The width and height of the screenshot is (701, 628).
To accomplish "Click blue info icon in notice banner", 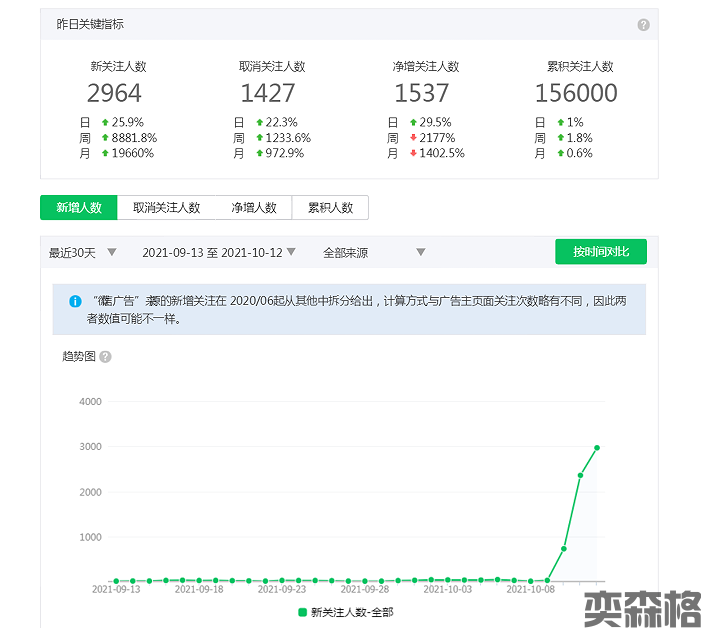I will tap(75, 301).
